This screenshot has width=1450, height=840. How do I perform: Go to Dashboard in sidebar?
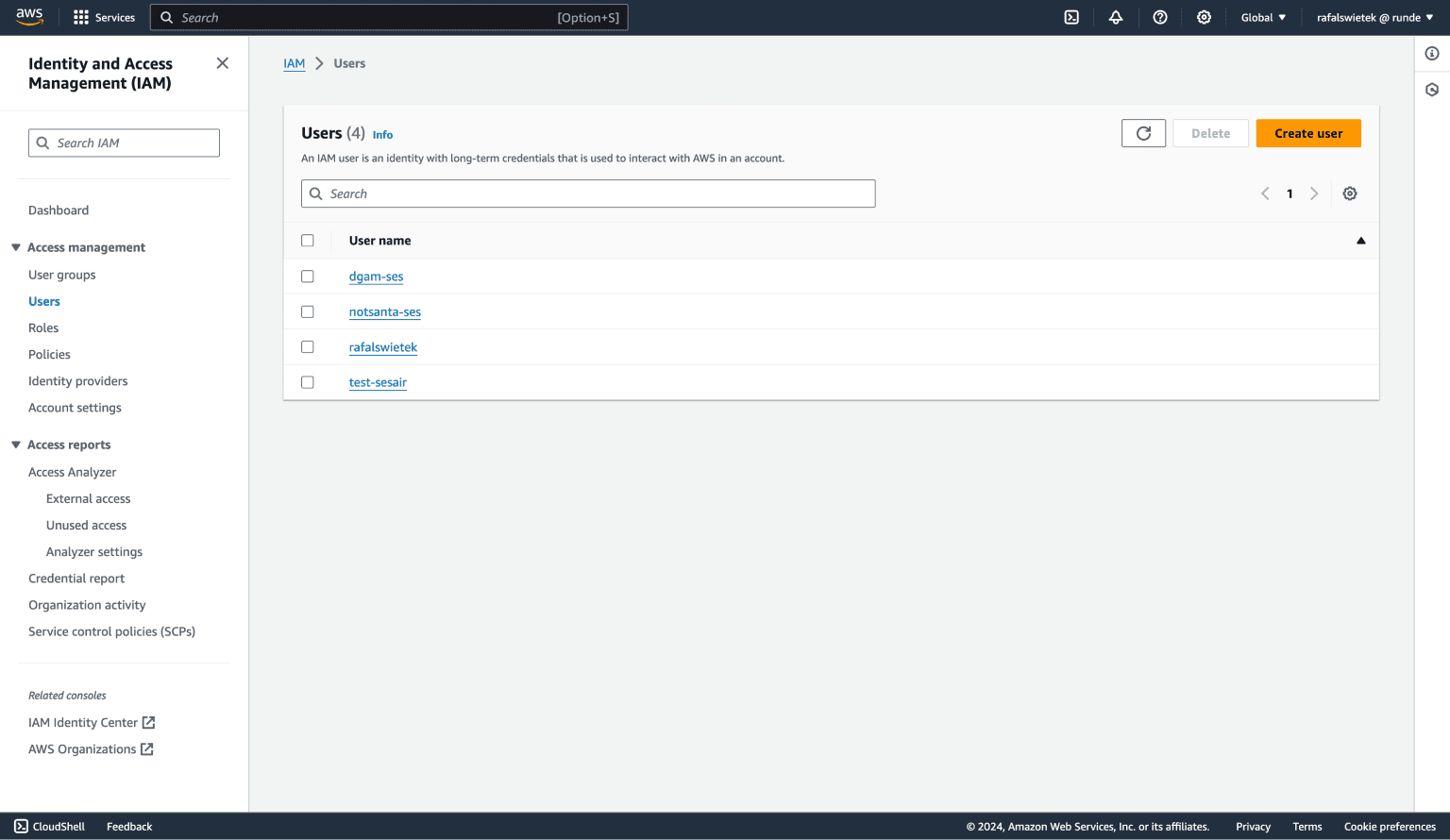click(x=59, y=210)
